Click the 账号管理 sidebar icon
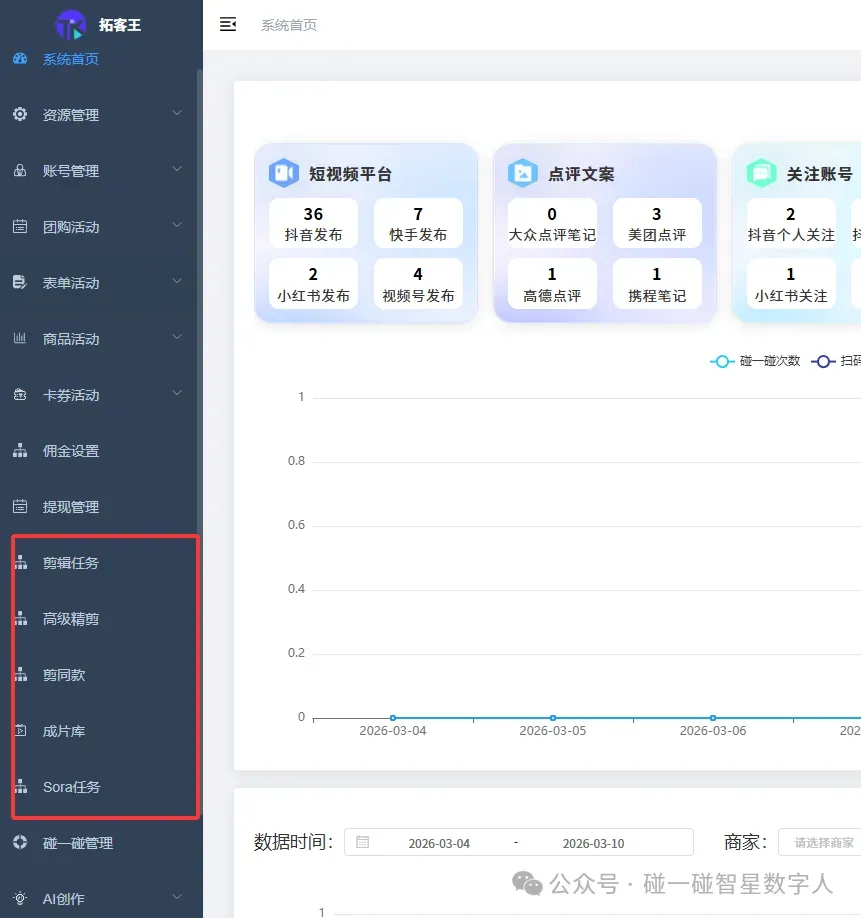The height and width of the screenshot is (918, 861). pos(19,170)
